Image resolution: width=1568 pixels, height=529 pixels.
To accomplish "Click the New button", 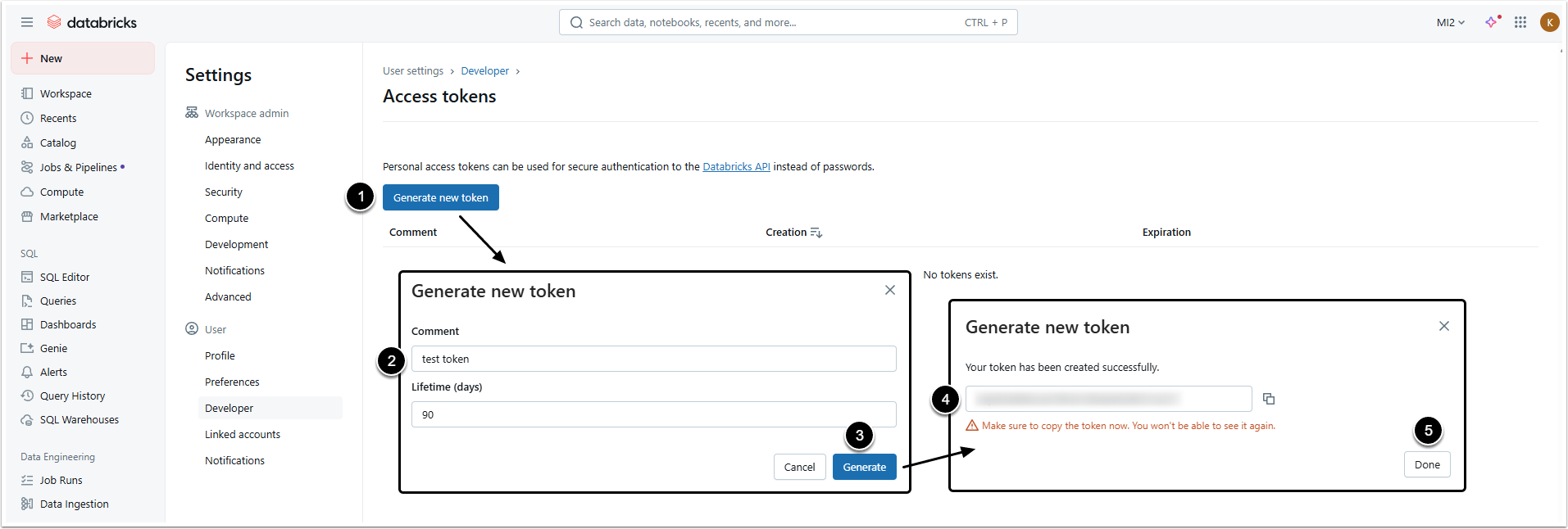I will 82,59.
